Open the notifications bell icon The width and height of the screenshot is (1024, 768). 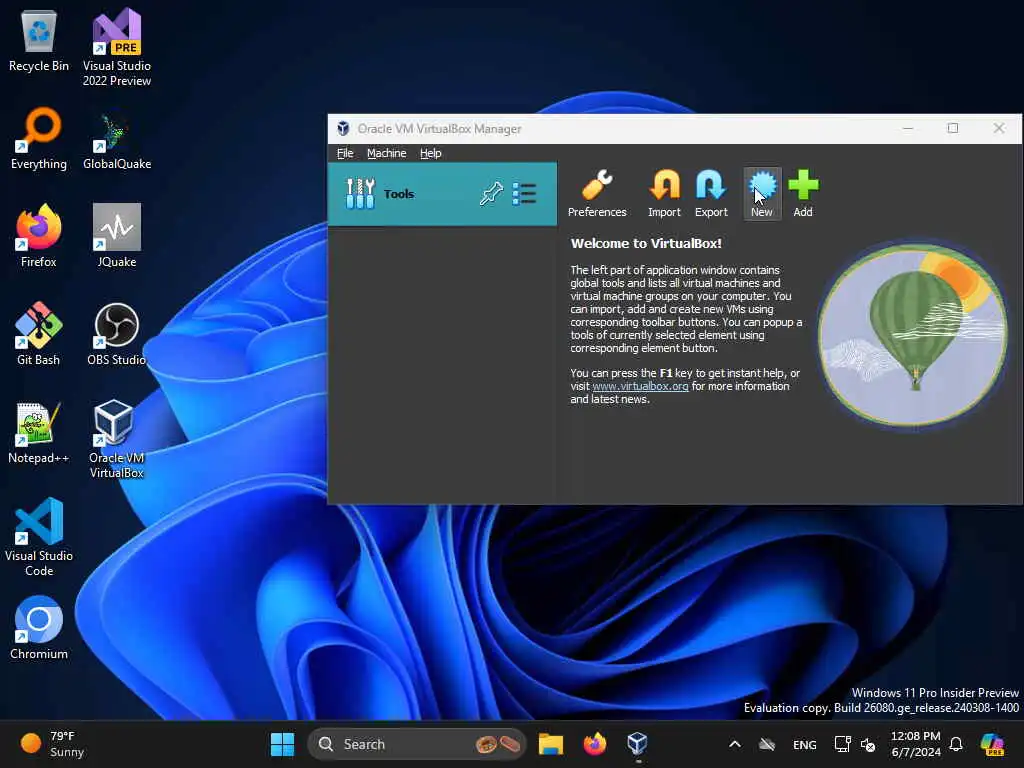tap(956, 744)
